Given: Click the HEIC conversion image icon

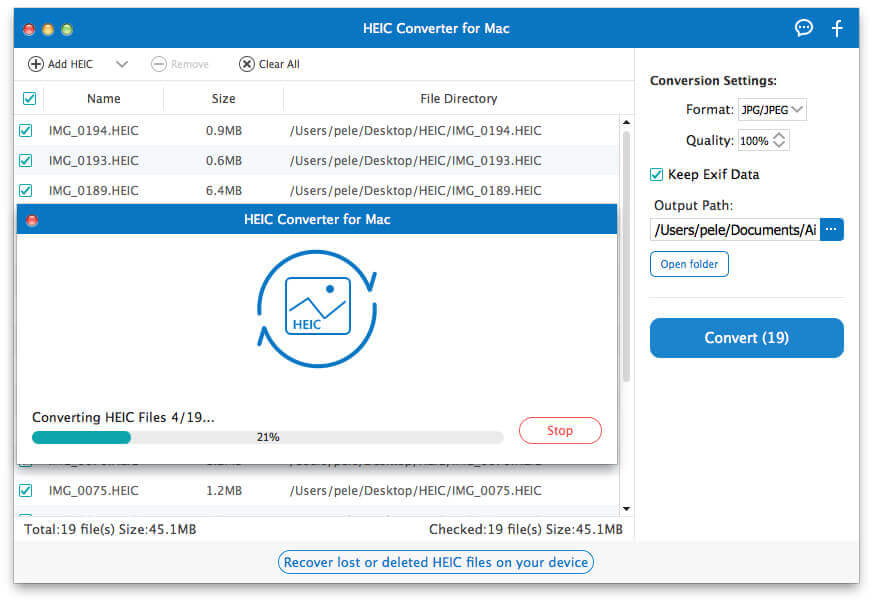Looking at the screenshot, I should point(317,308).
